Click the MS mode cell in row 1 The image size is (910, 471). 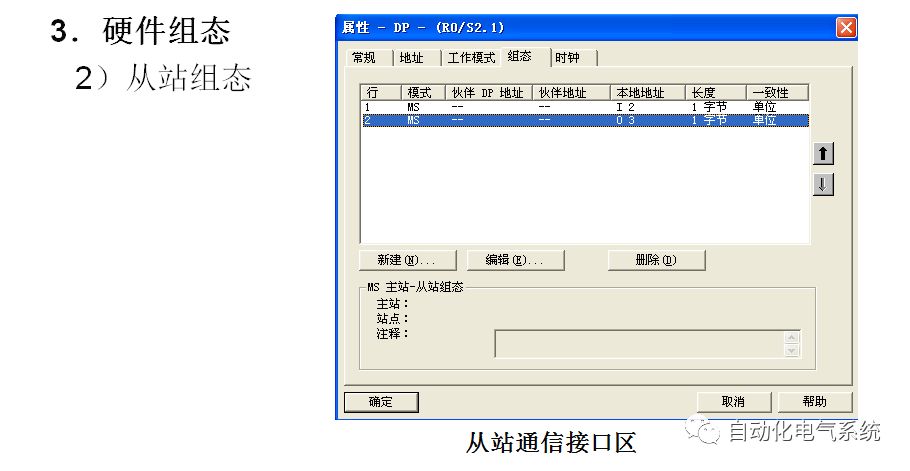click(413, 107)
